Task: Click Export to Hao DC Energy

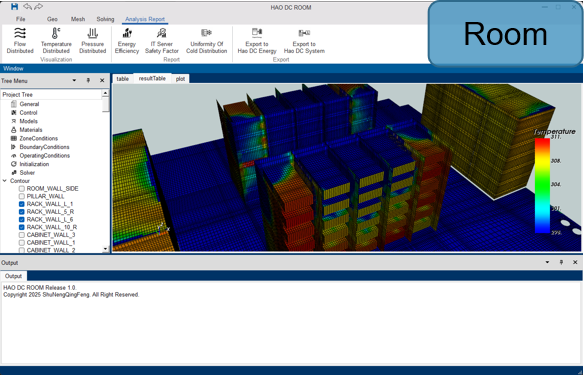Action: tap(257, 40)
